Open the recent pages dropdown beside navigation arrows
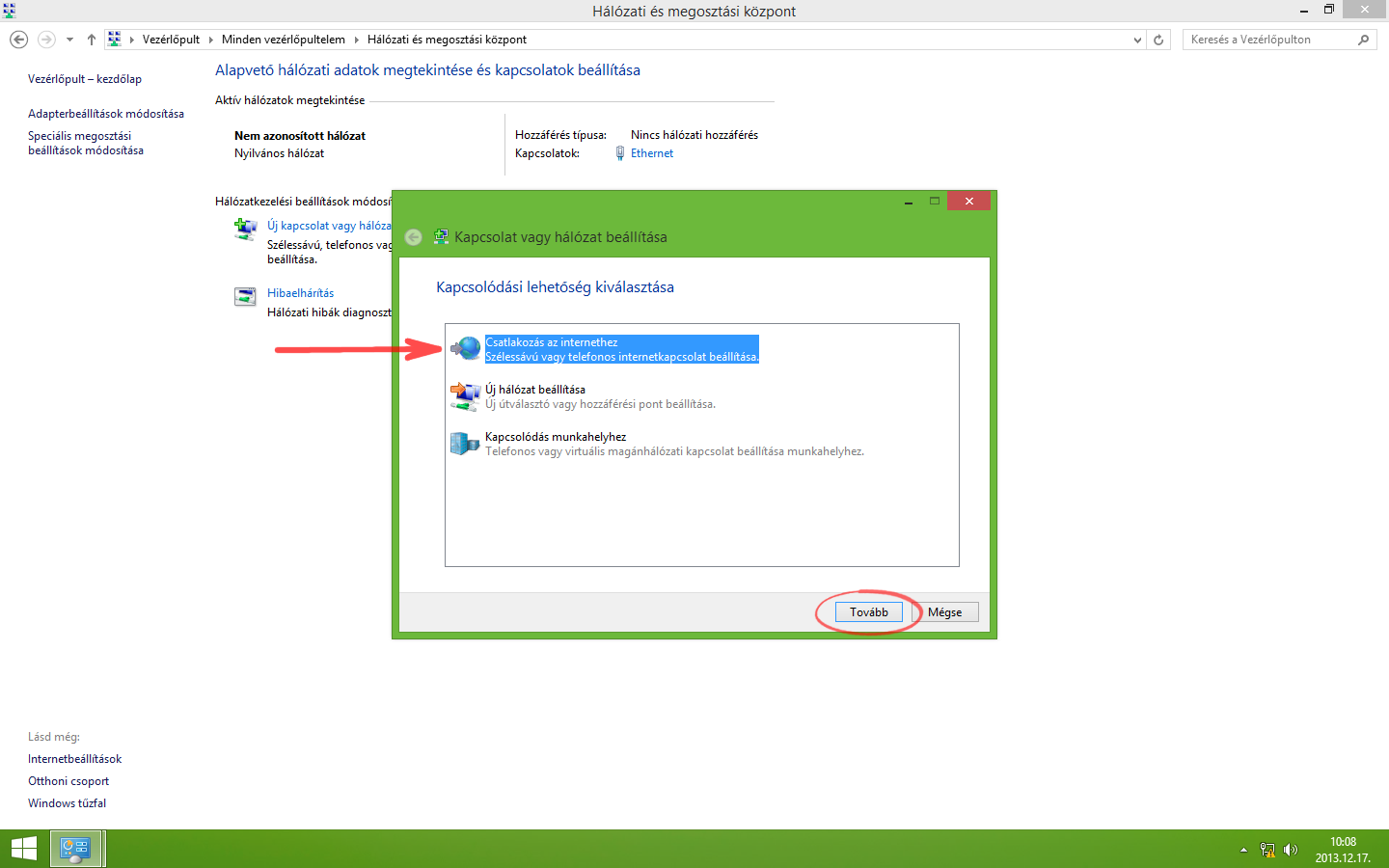The width and height of the screenshot is (1389, 868). pyautogui.click(x=68, y=39)
